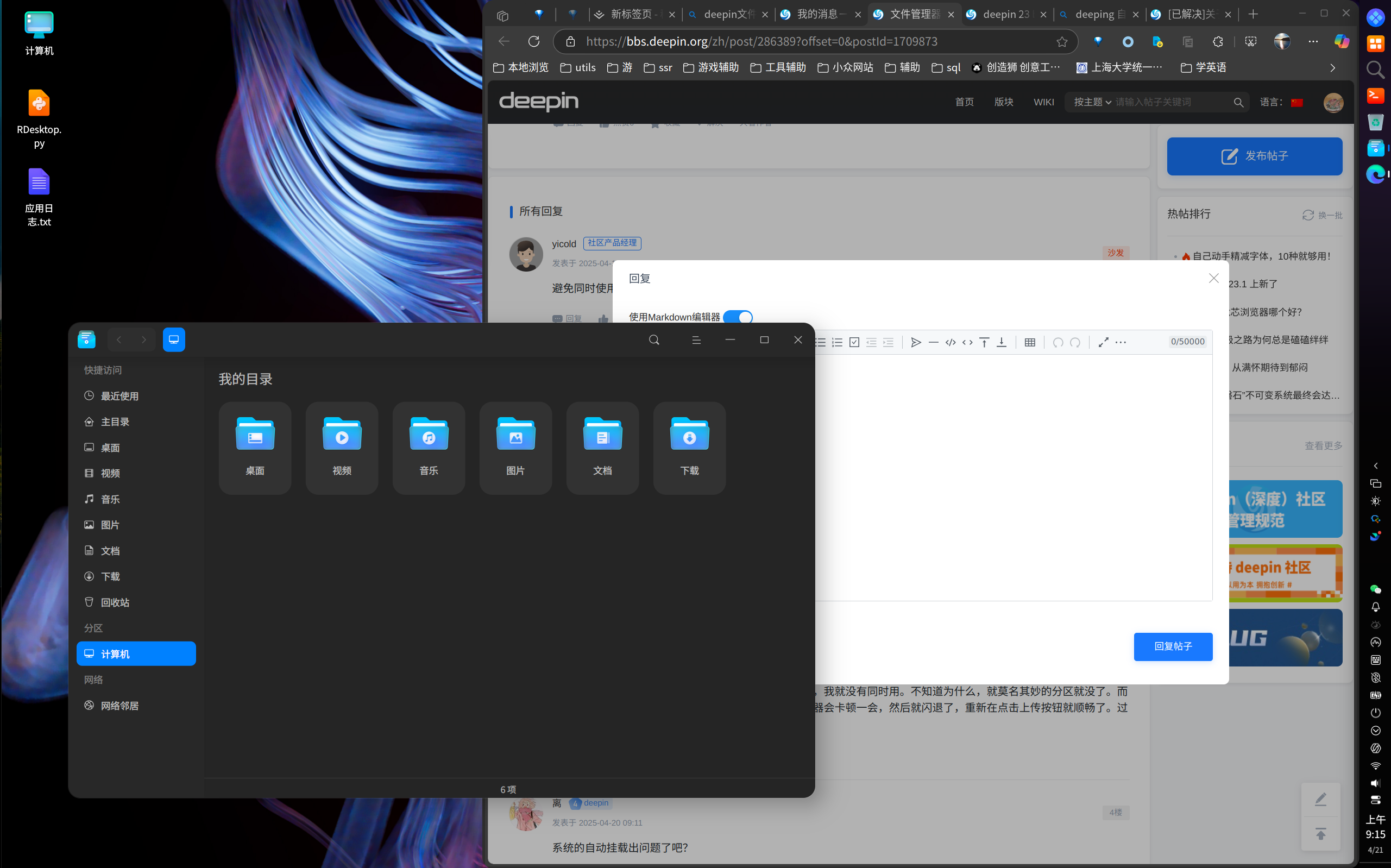1391x868 pixels.
Task: Open the 首页 nav link
Action: 965,102
